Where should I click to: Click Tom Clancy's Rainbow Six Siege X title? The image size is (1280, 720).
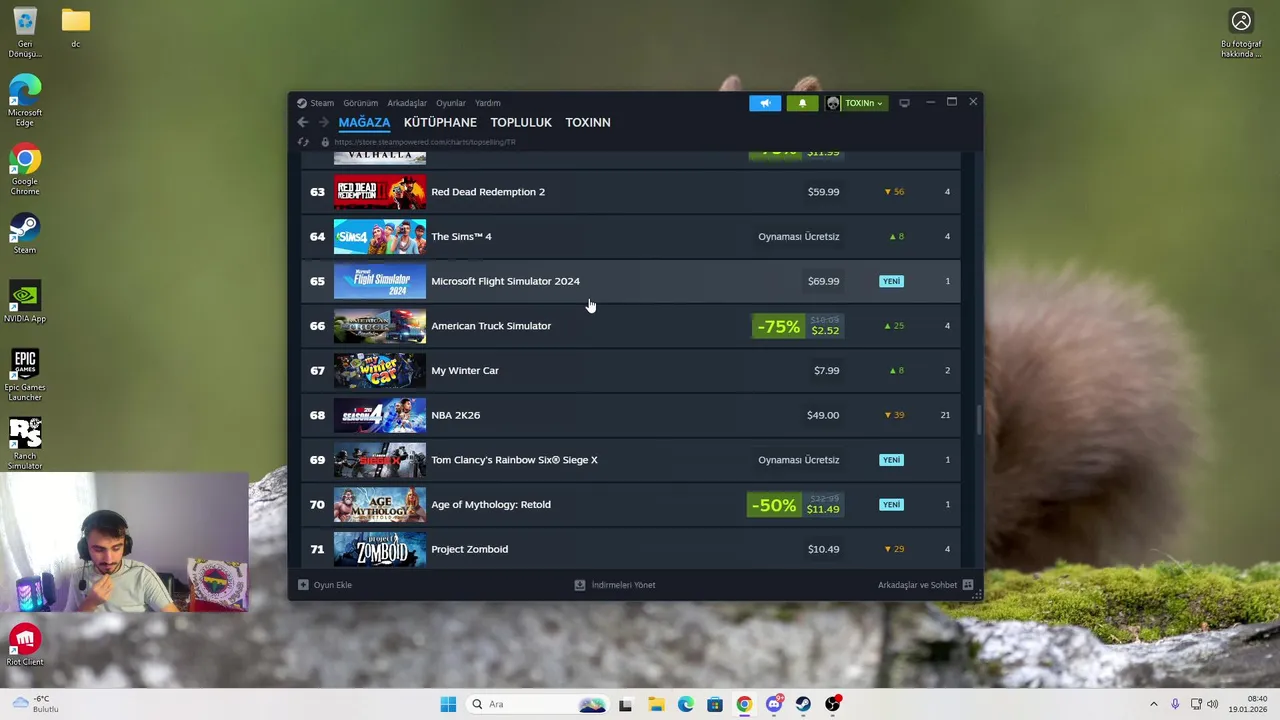coord(514,460)
